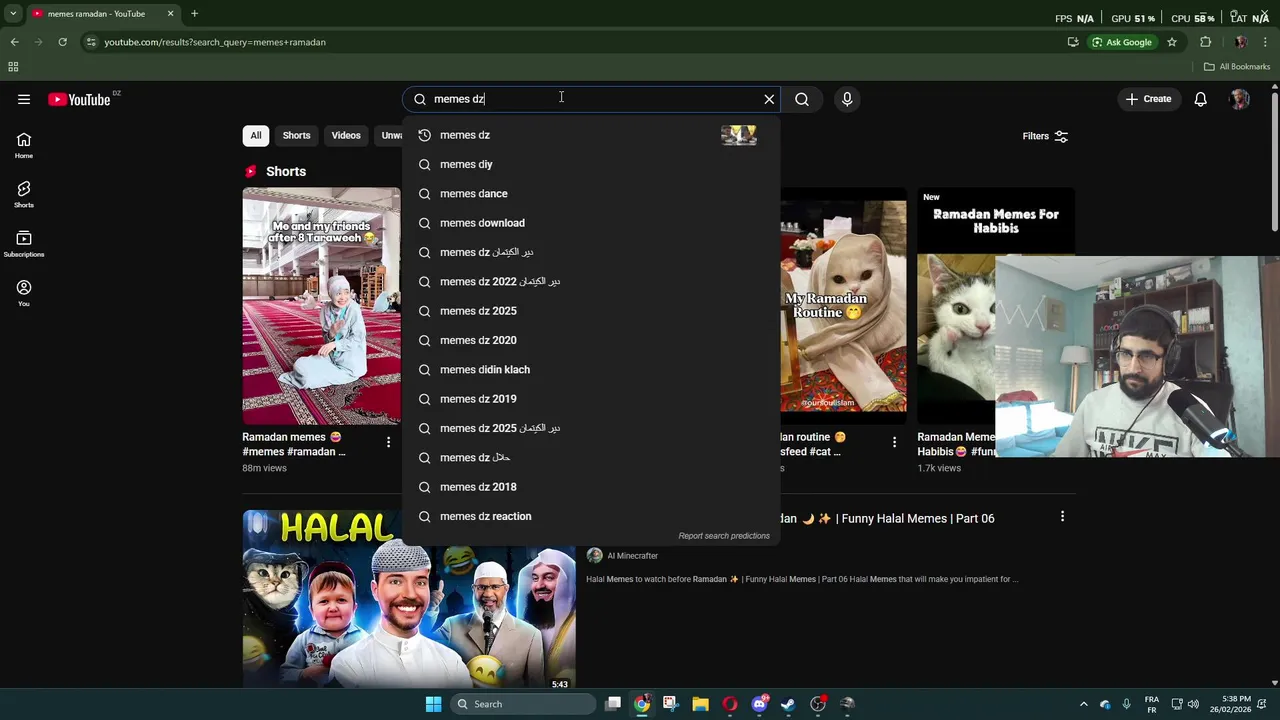Image resolution: width=1280 pixels, height=720 pixels.
Task: Start voice search with the microphone
Action: coord(847,99)
